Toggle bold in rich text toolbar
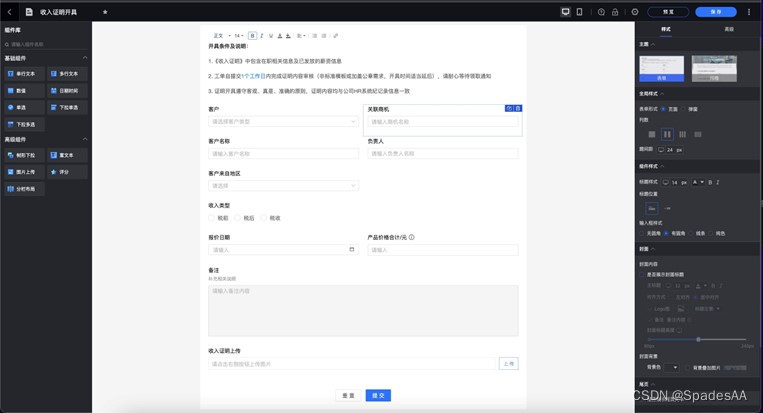Screen dimensions: 763x413 pos(252,36)
